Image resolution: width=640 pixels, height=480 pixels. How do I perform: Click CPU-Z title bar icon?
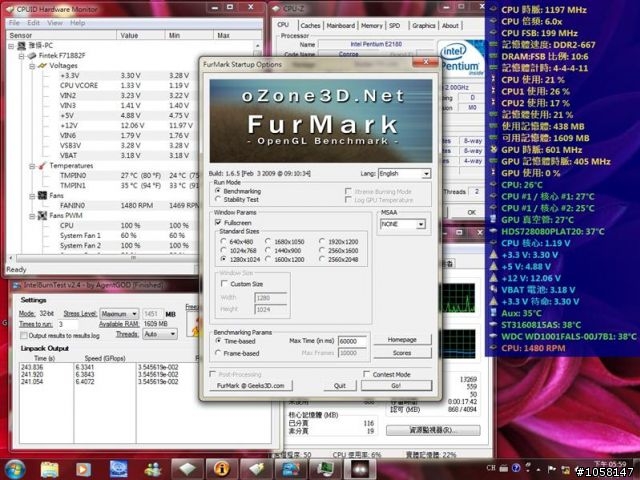coord(276,8)
